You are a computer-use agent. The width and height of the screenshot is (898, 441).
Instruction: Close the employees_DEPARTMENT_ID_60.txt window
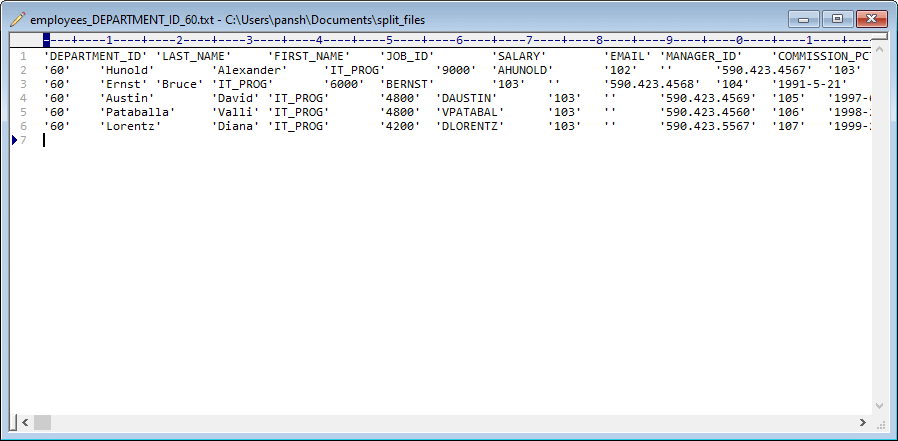click(x=870, y=18)
